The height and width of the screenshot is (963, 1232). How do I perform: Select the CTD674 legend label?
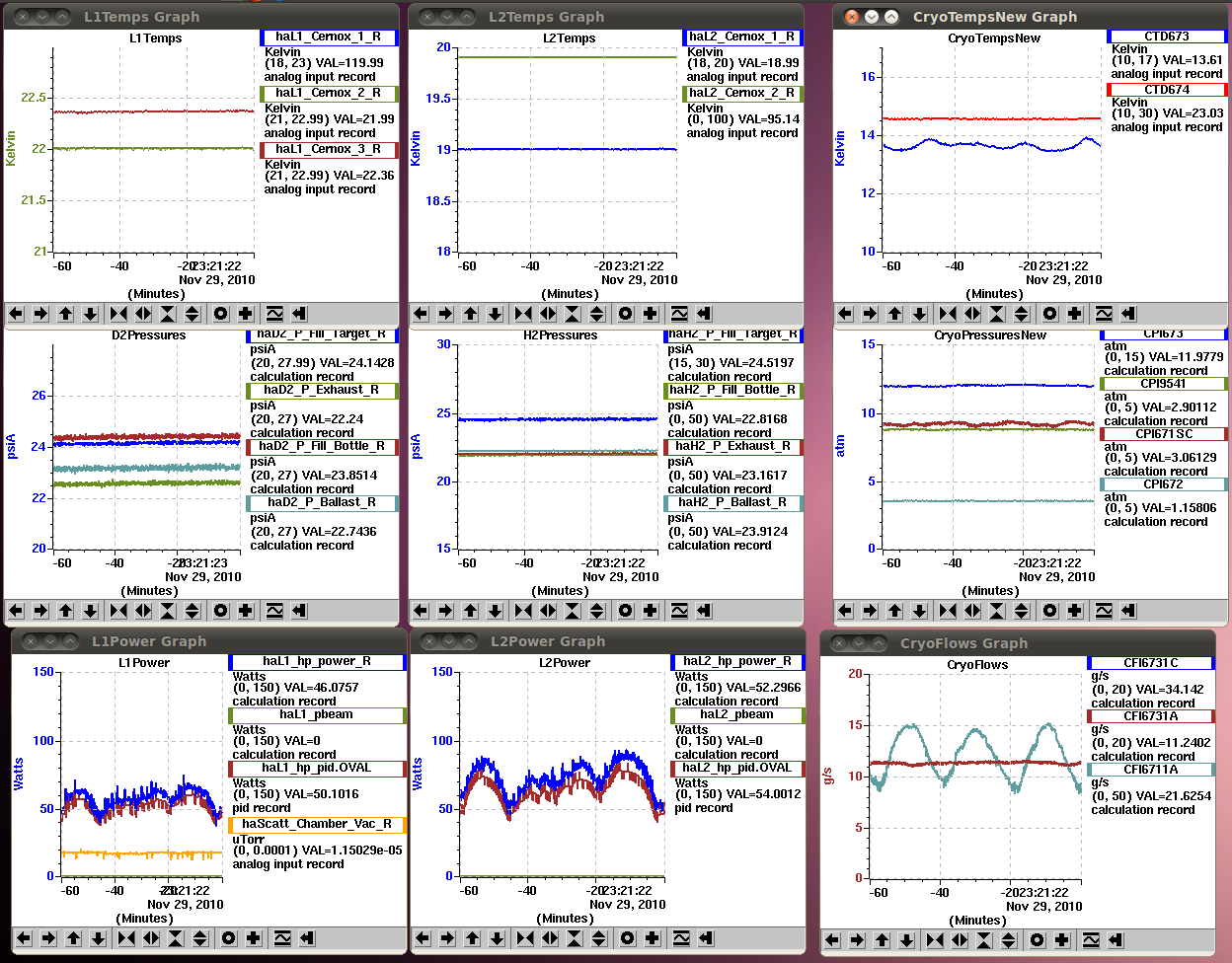coord(1167,90)
